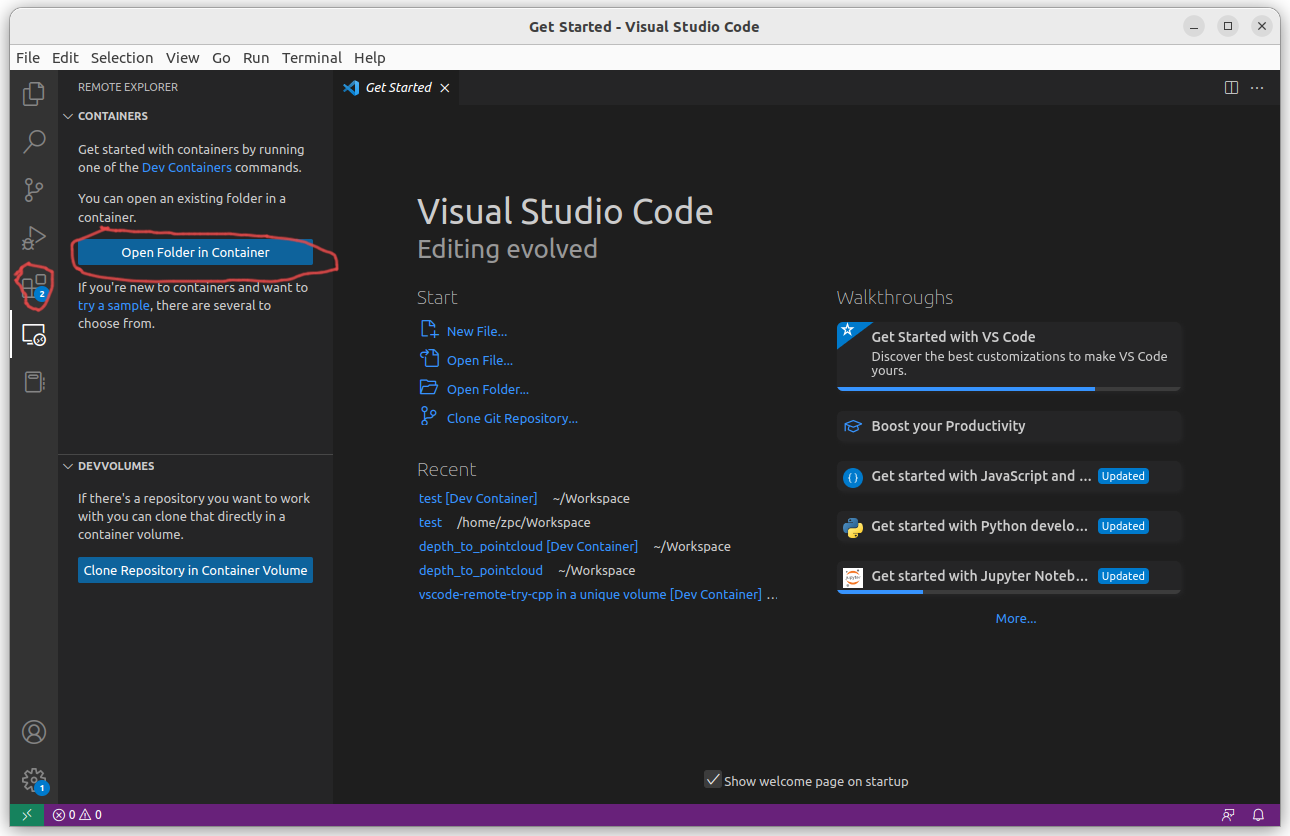Open the editor More Actions ellipsis

1258,88
